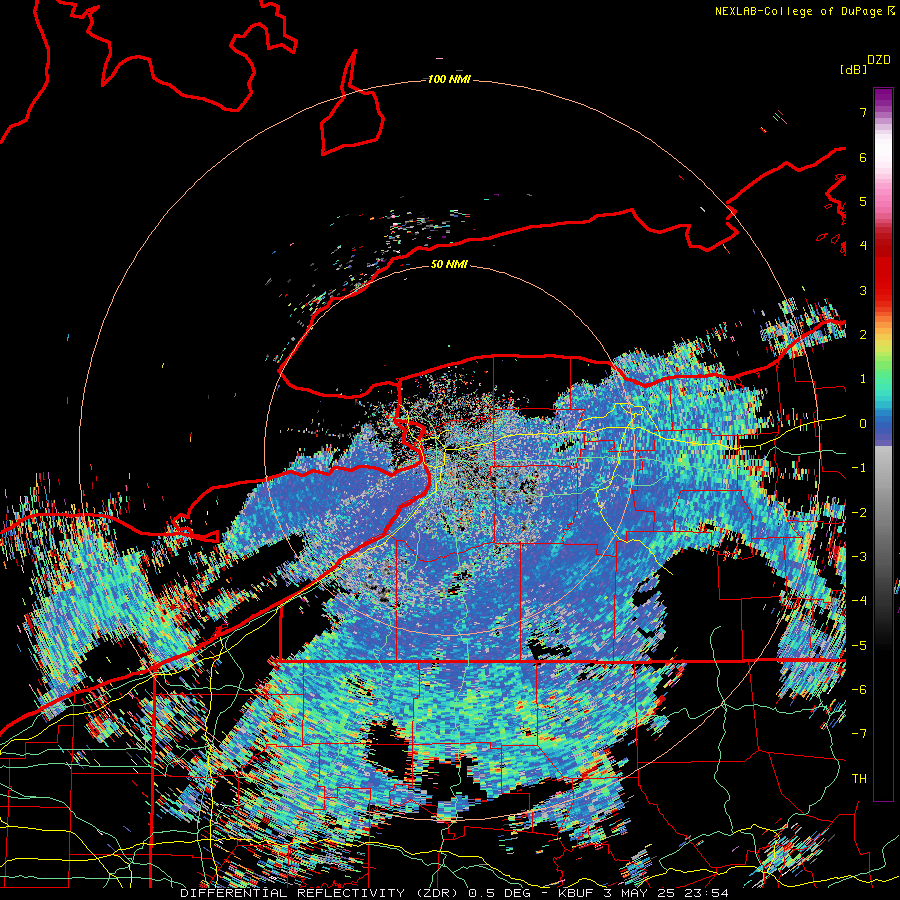Screen dimensions: 900x900
Task: Click the -7 value on the color scale
Action: click(x=859, y=734)
